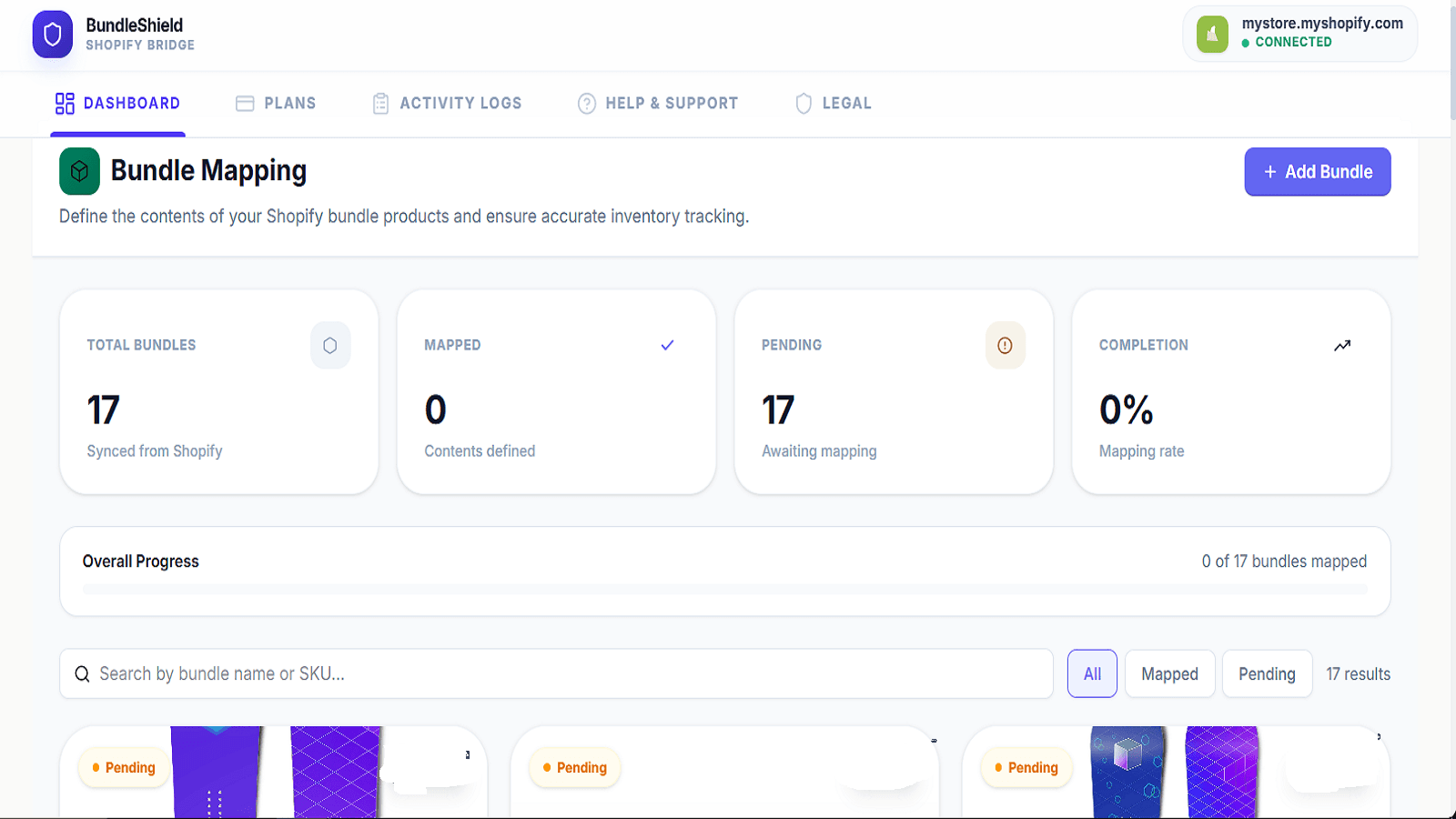Click the Overall Progress bar
1456x819 pixels.
(724, 590)
